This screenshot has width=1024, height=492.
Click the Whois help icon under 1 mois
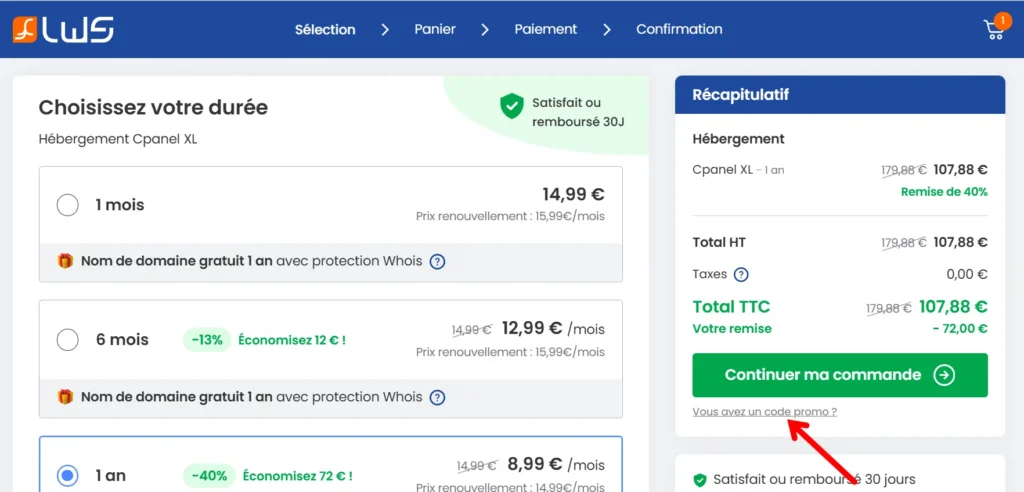[437, 262]
